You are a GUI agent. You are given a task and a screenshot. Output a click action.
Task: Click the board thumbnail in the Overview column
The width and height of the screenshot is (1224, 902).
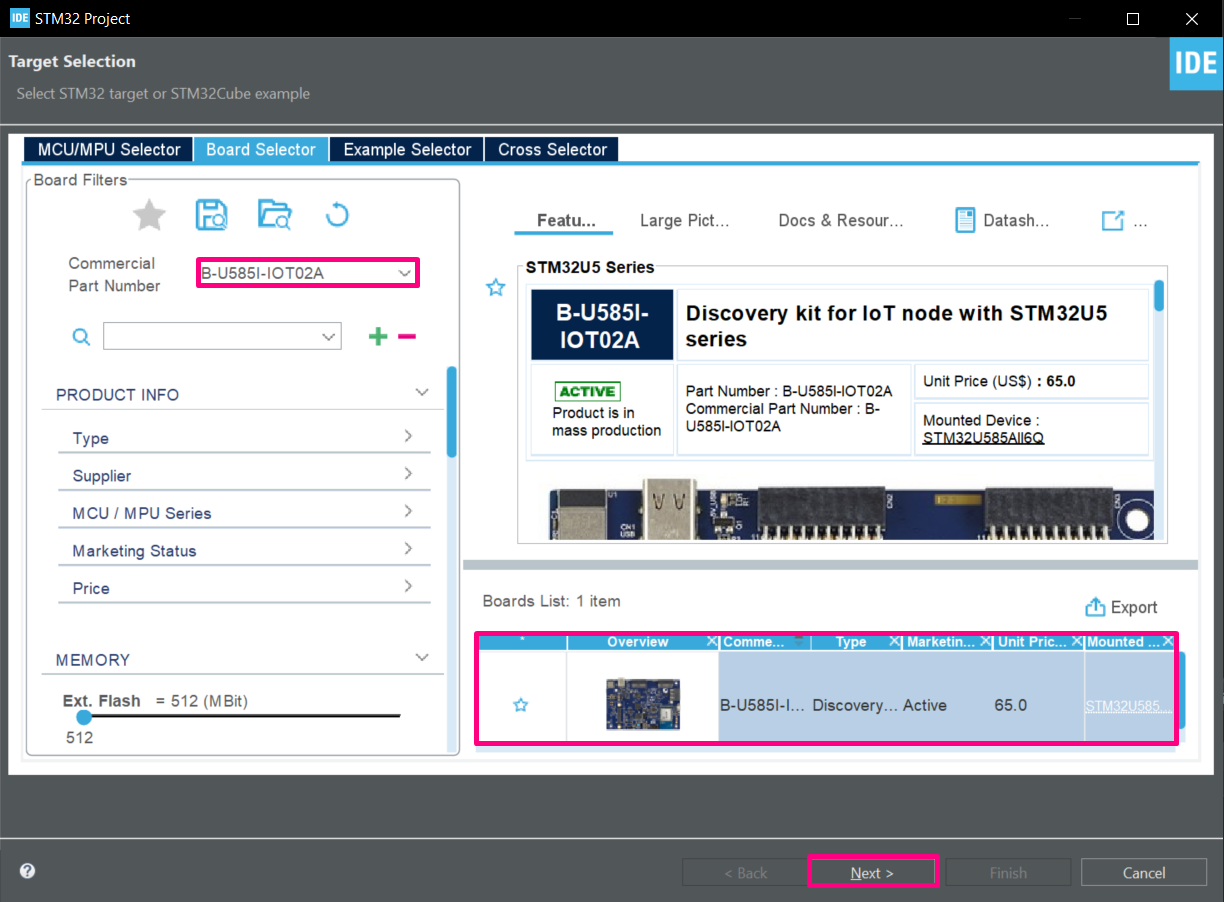click(x=643, y=704)
